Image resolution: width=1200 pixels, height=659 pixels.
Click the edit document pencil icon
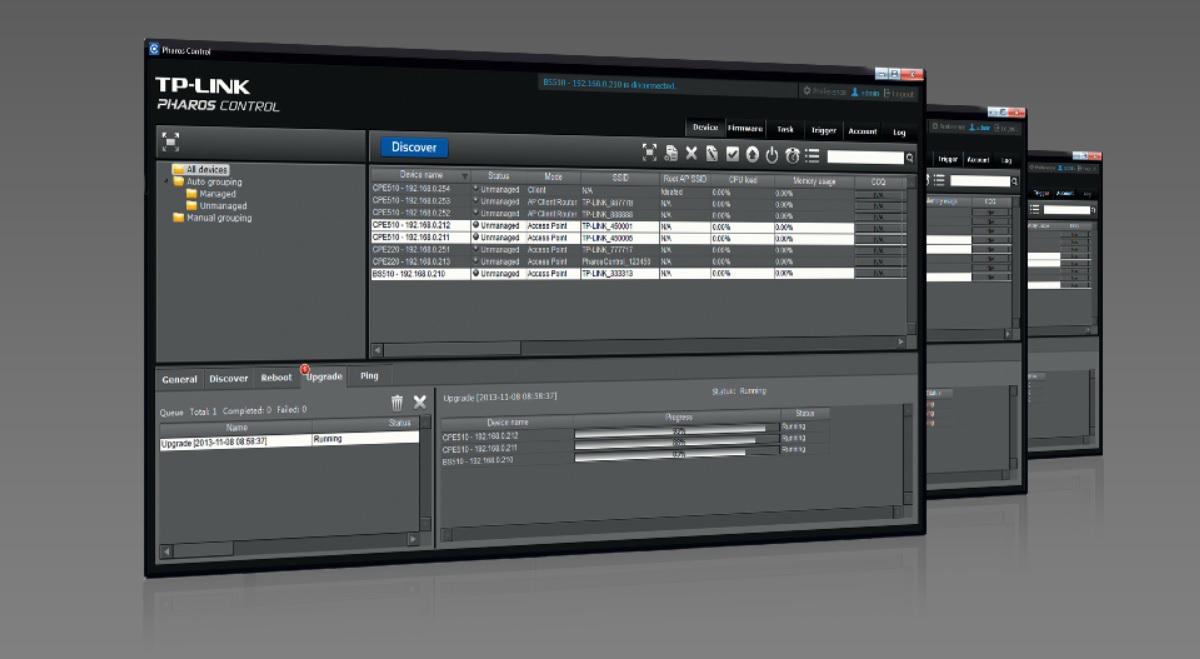click(712, 154)
